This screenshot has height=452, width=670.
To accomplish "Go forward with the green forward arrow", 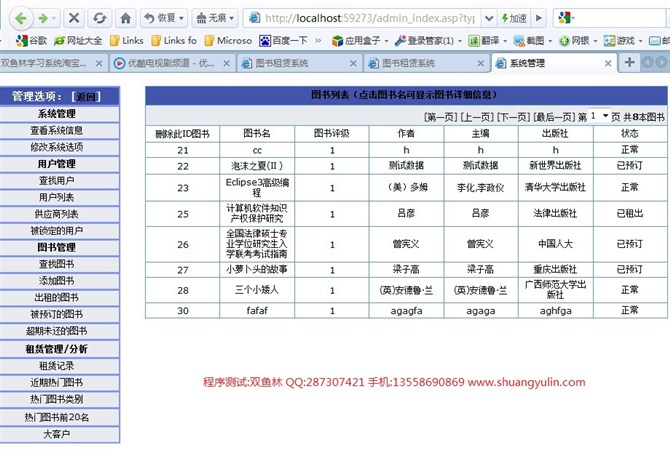I will point(43,18).
